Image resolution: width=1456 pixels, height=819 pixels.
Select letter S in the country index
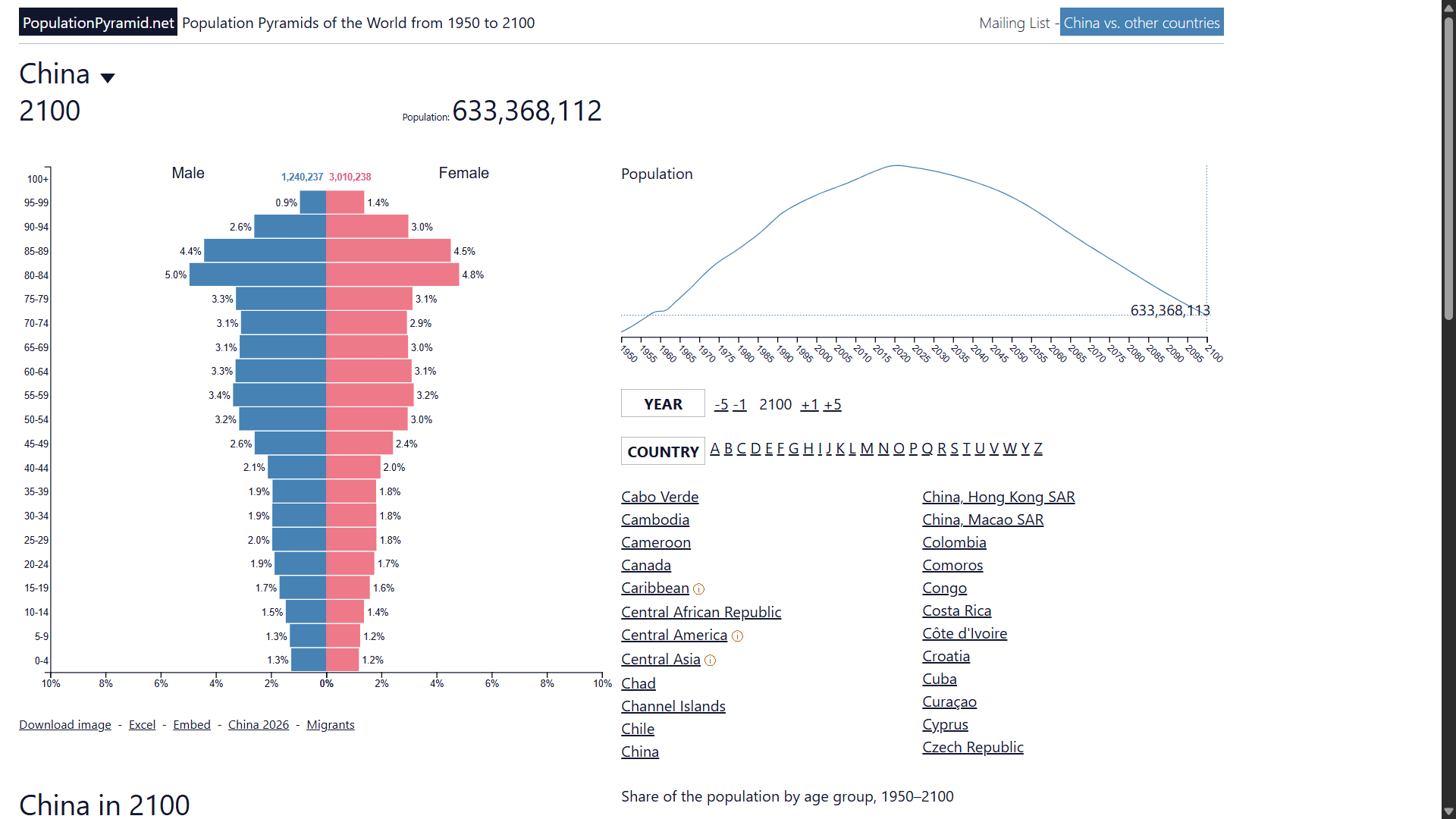coord(954,448)
